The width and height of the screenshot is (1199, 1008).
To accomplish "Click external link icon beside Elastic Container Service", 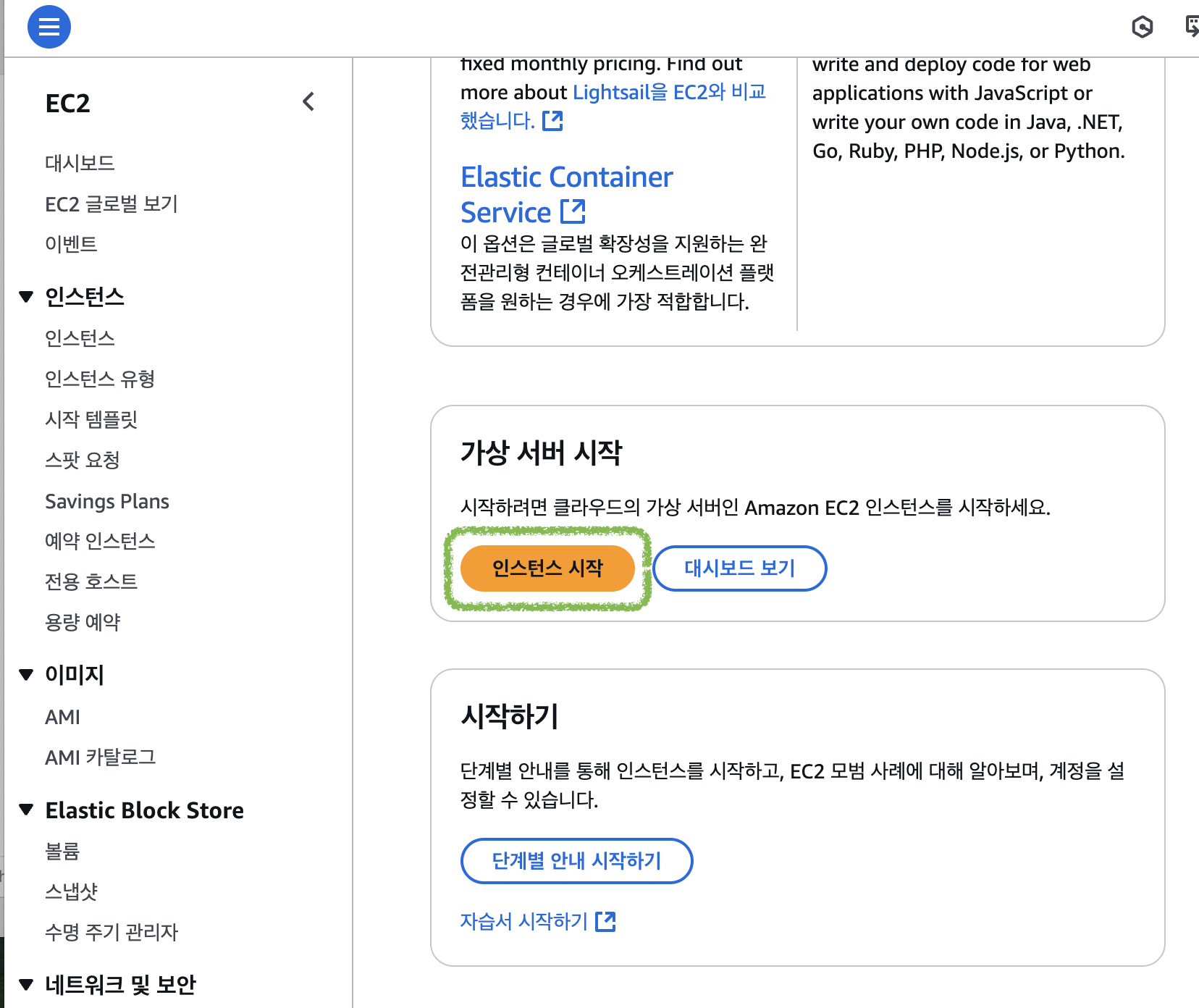I will (x=573, y=212).
